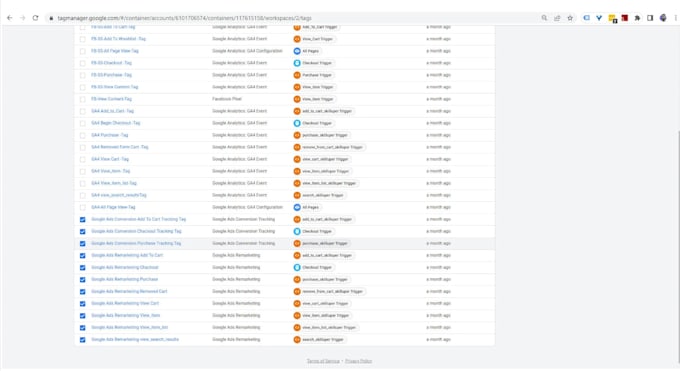Click the yellow extension icon with badge
Viewport: 680px width, 371px height.
612,18
